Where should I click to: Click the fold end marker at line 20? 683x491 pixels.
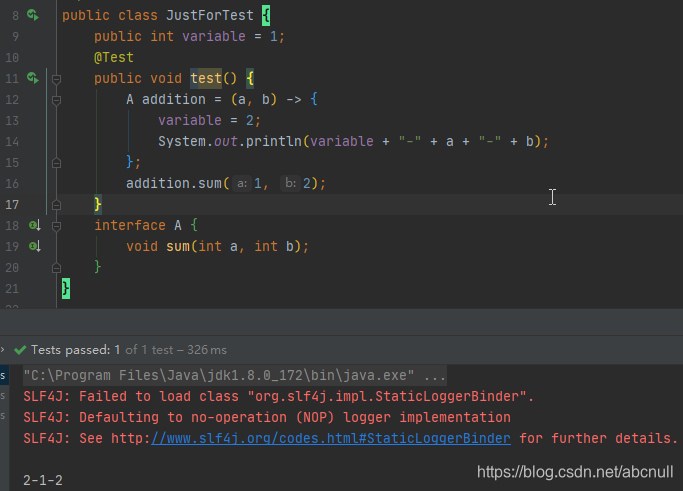tap(56, 268)
